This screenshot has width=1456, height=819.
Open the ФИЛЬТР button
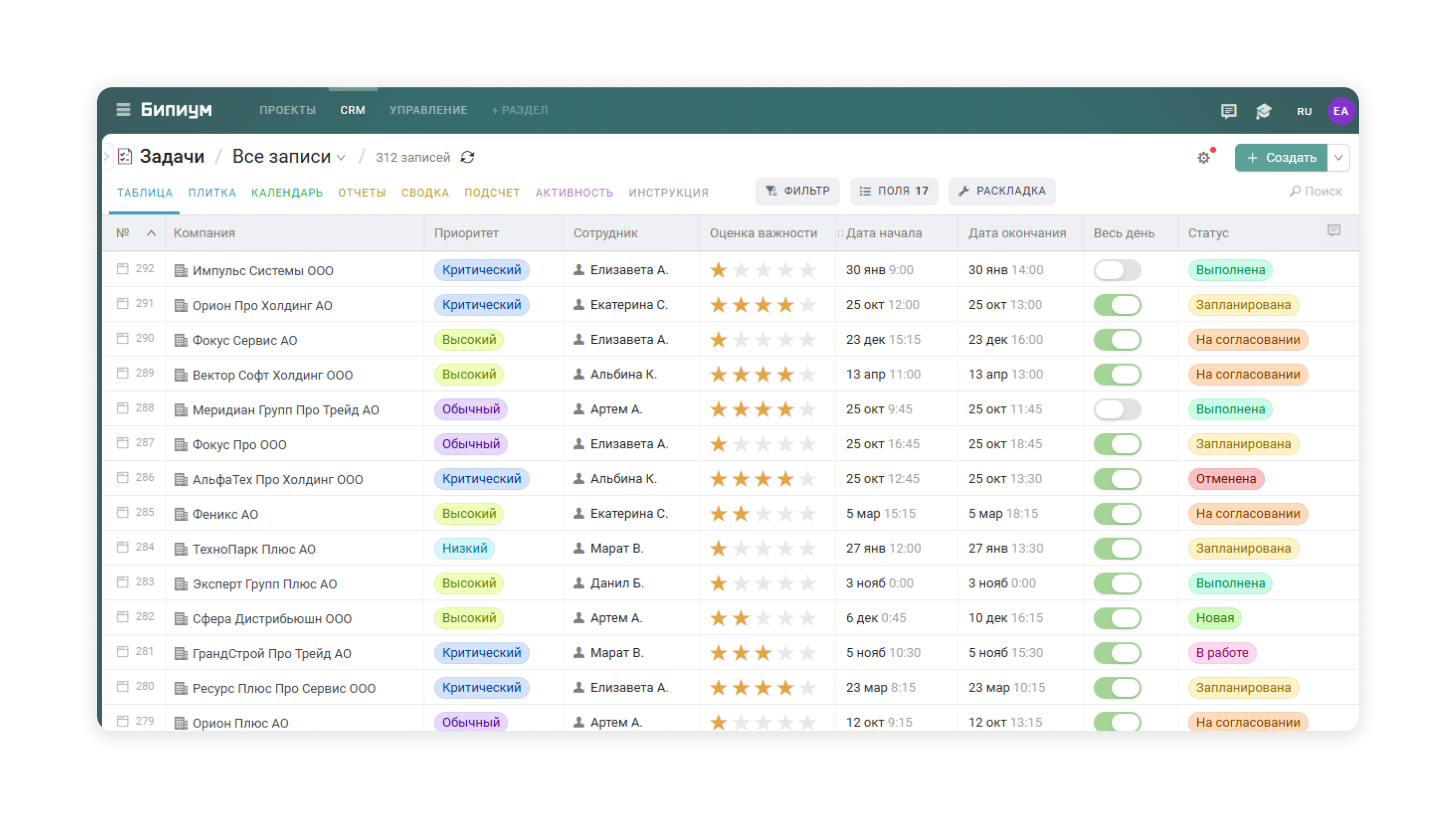pos(797,191)
